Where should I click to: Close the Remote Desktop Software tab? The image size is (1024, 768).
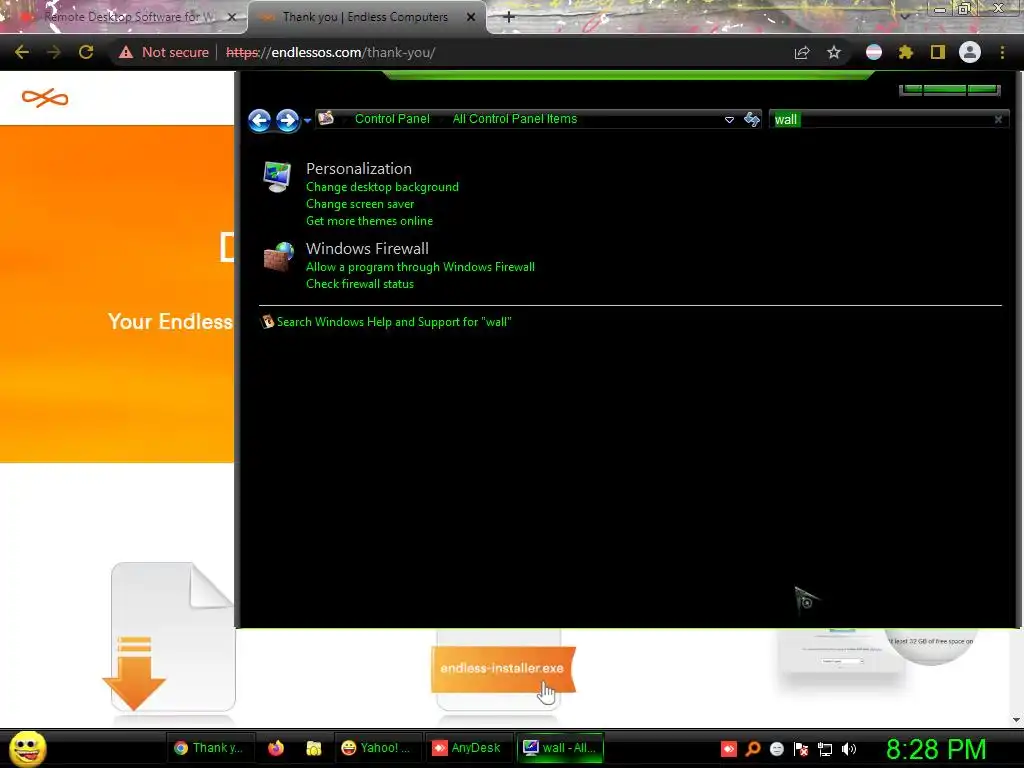[x=231, y=17]
